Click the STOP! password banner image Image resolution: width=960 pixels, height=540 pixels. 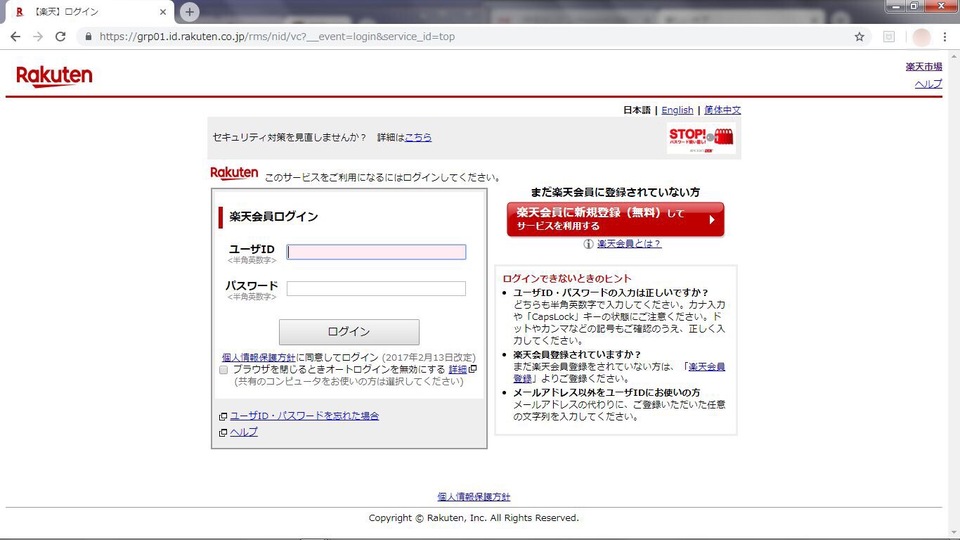pyautogui.click(x=701, y=138)
